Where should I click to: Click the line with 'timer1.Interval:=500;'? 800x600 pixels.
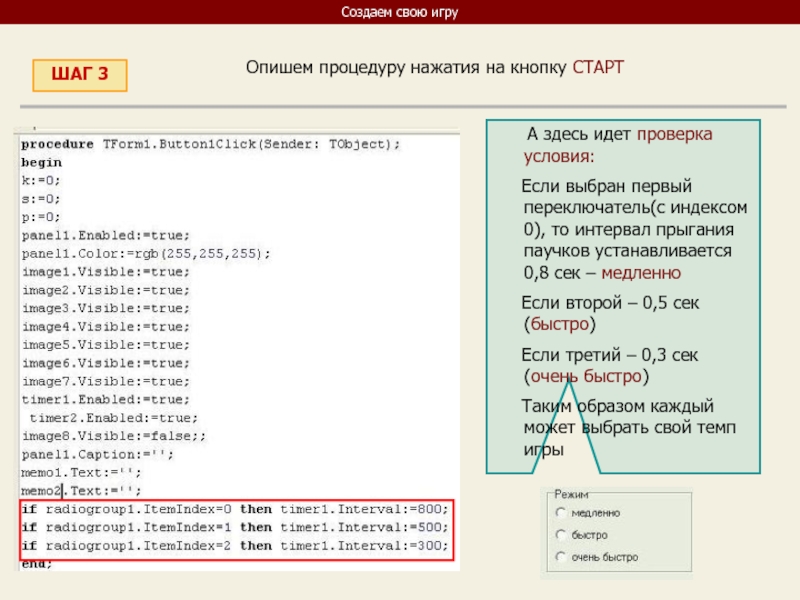[x=235, y=528]
